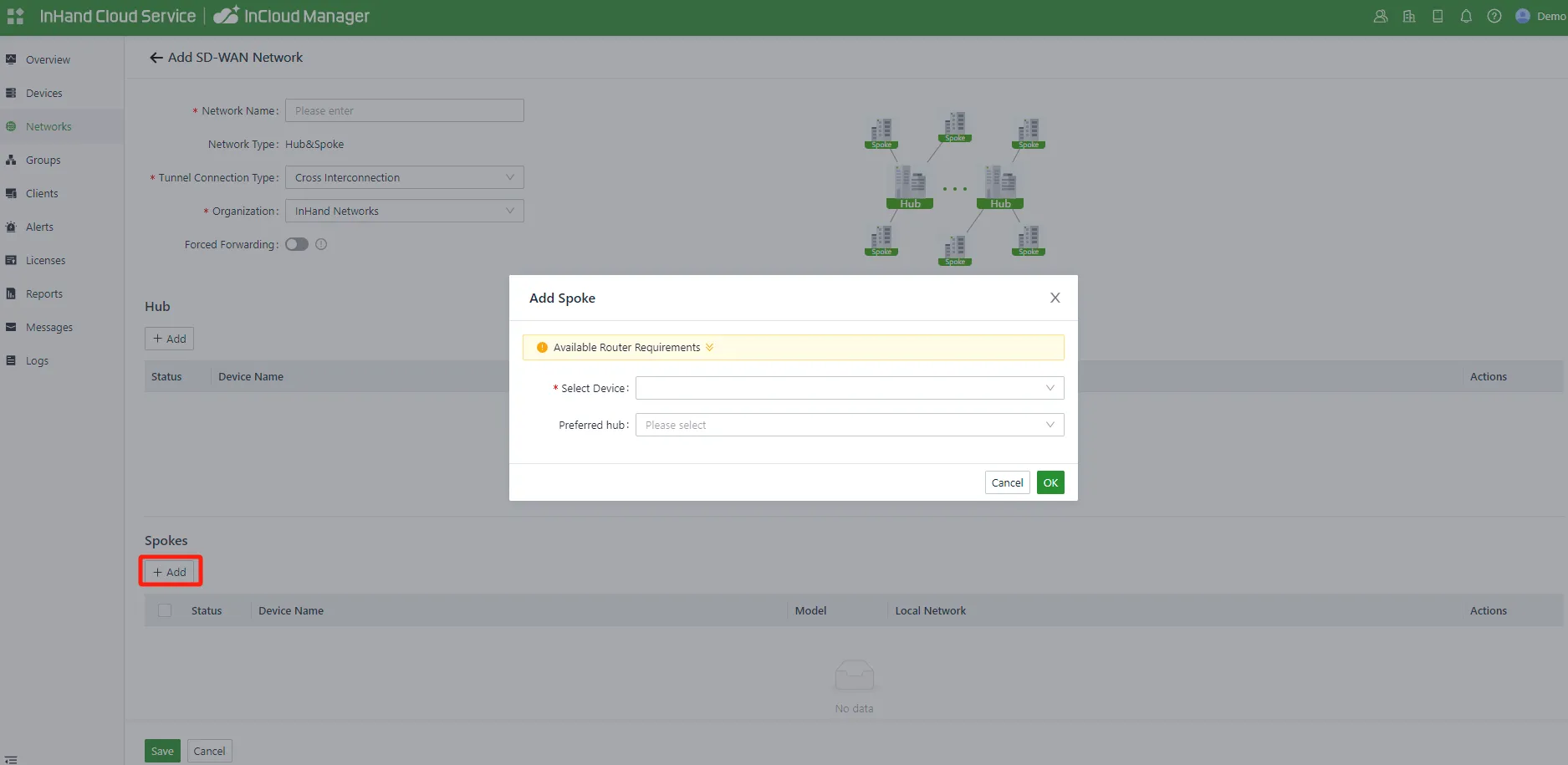Click Cancel beside the Save button
1568x765 pixels.
[209, 751]
